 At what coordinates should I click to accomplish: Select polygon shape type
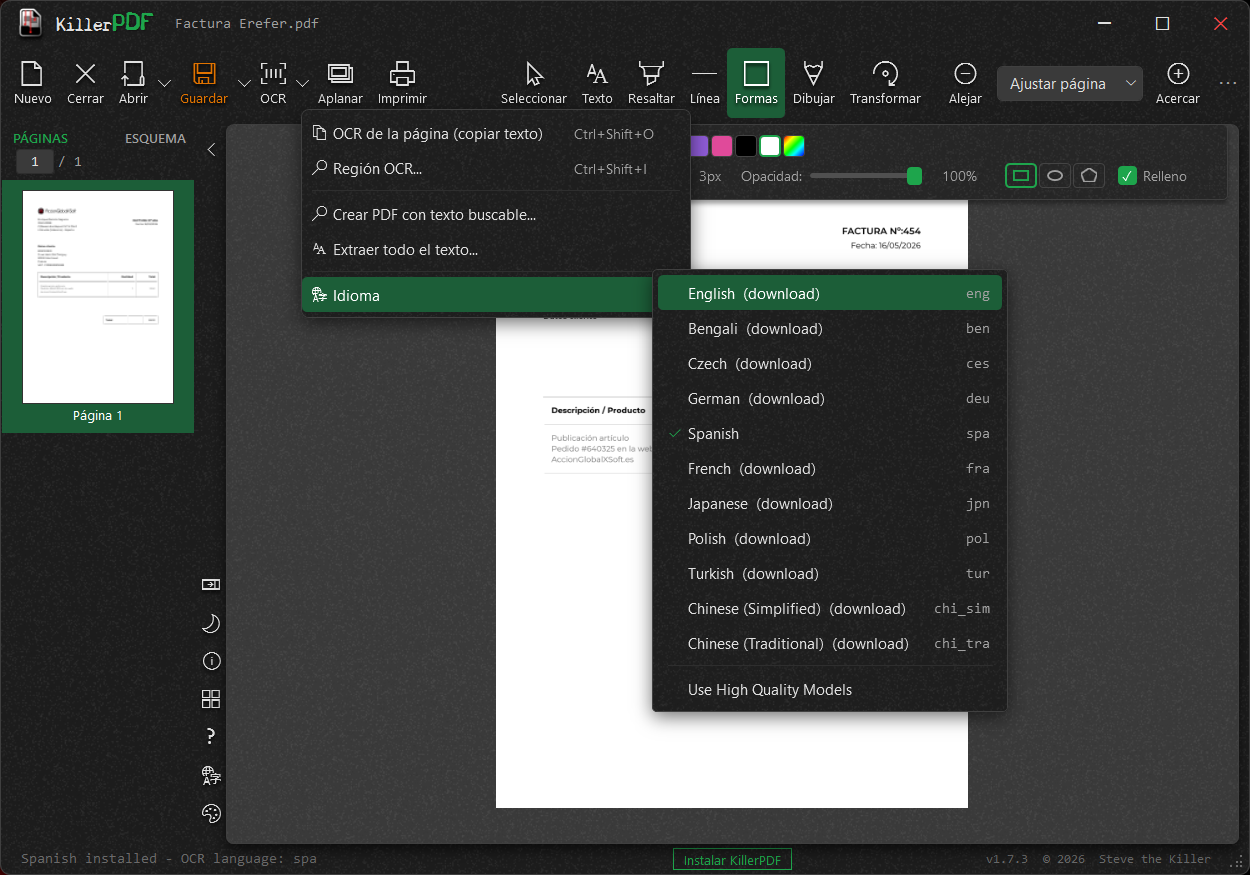pyautogui.click(x=1089, y=175)
